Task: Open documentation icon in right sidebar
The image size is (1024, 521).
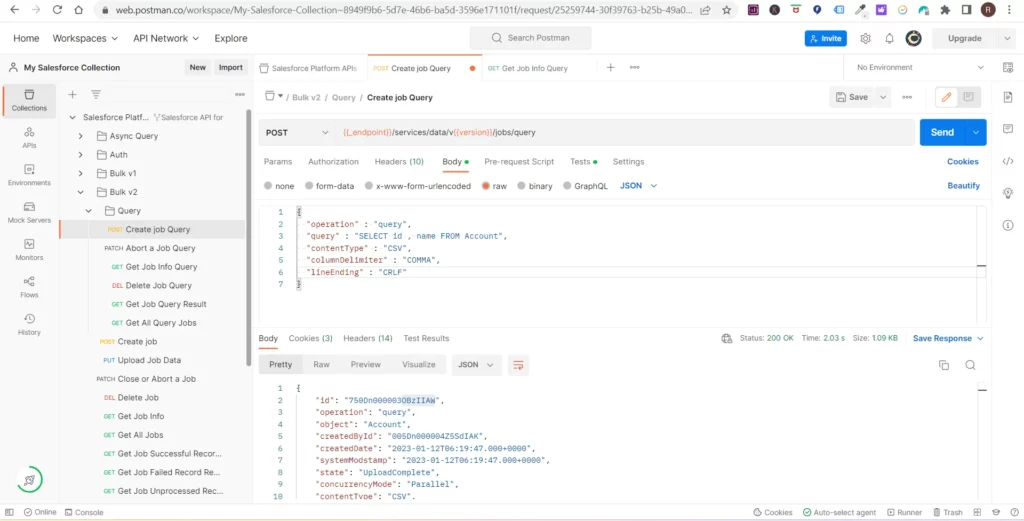Action: 1008,97
